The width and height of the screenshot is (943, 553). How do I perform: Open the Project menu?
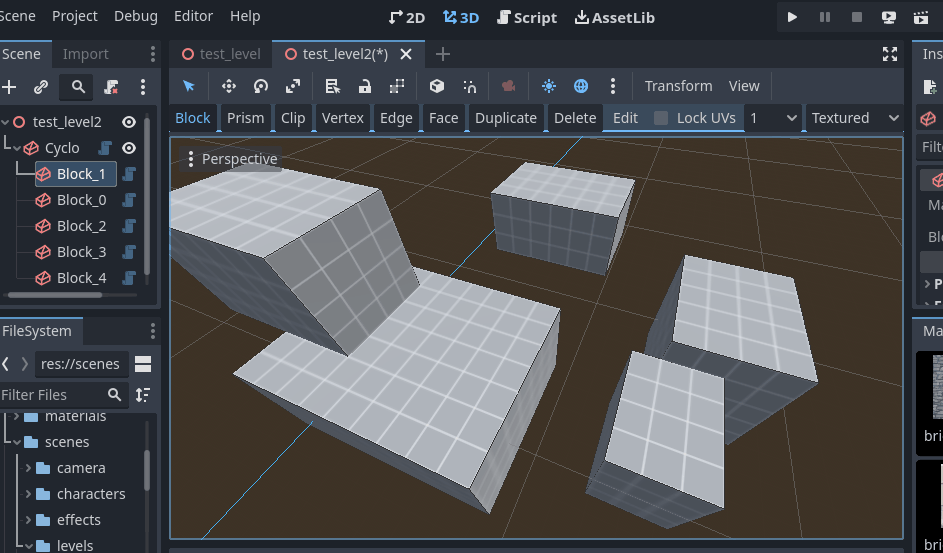pyautogui.click(x=75, y=16)
